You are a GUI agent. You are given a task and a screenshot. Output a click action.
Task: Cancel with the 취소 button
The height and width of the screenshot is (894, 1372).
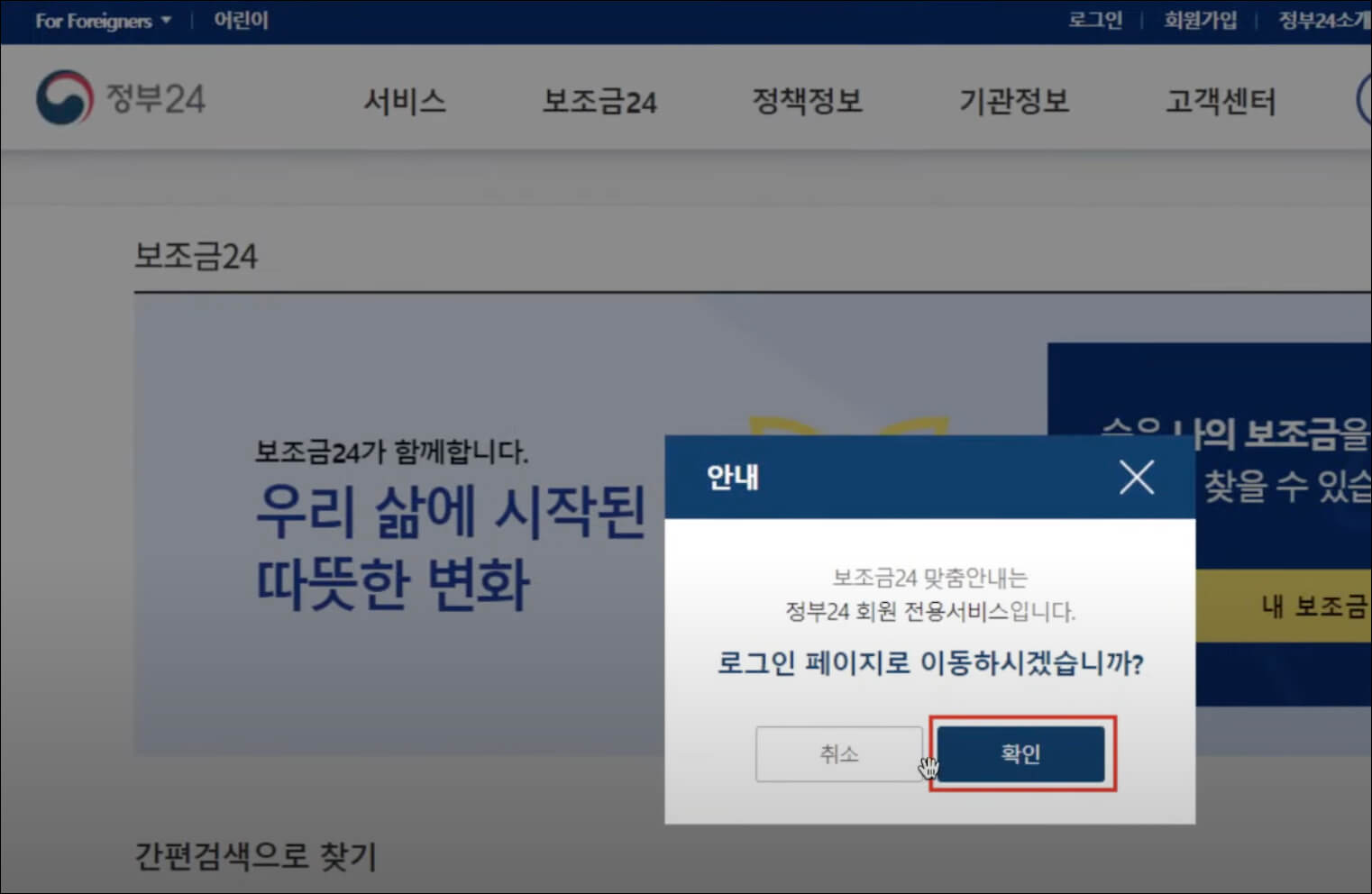pyautogui.click(x=838, y=753)
